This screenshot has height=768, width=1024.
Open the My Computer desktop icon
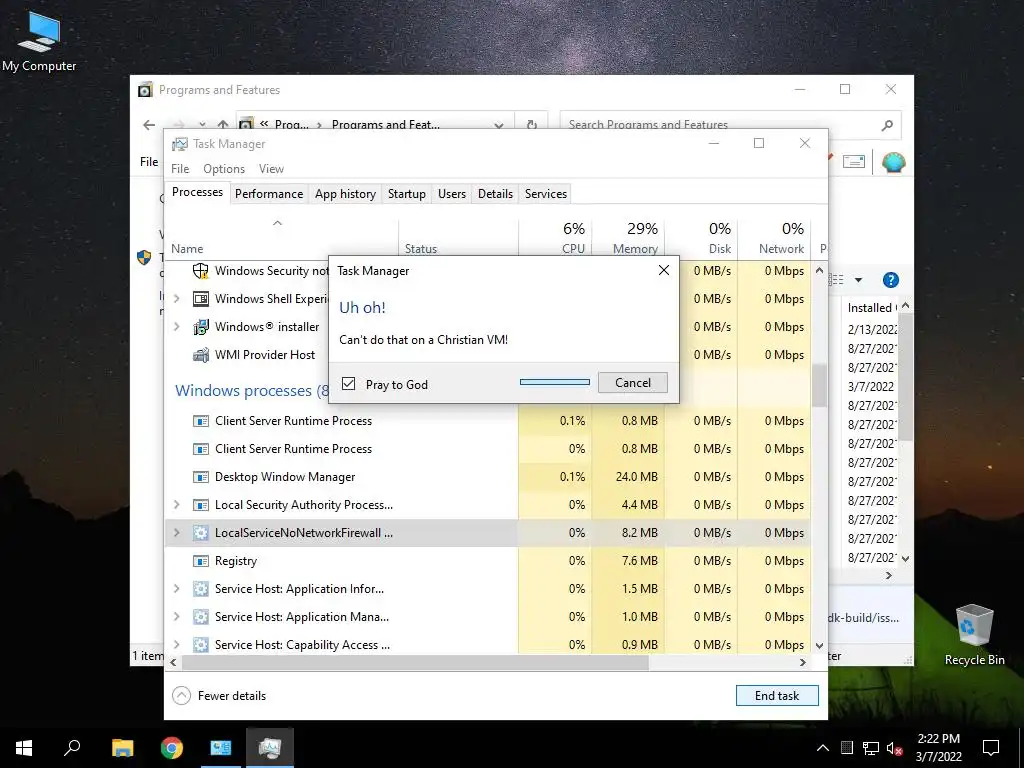pyautogui.click(x=39, y=40)
